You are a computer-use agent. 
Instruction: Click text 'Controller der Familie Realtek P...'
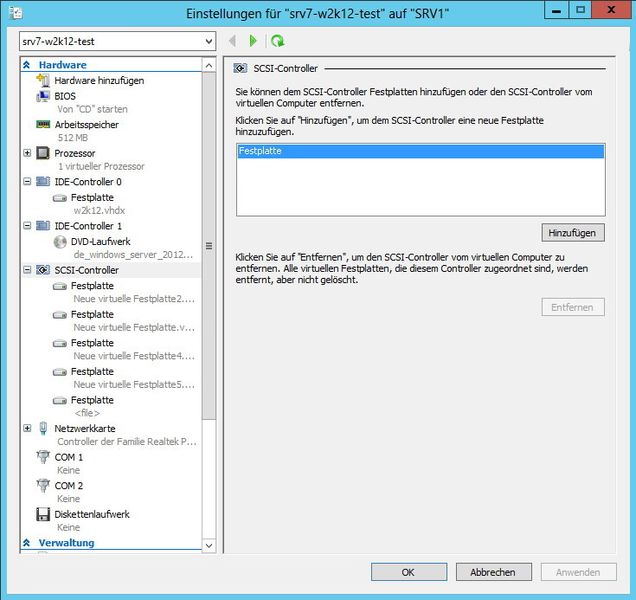point(127,442)
